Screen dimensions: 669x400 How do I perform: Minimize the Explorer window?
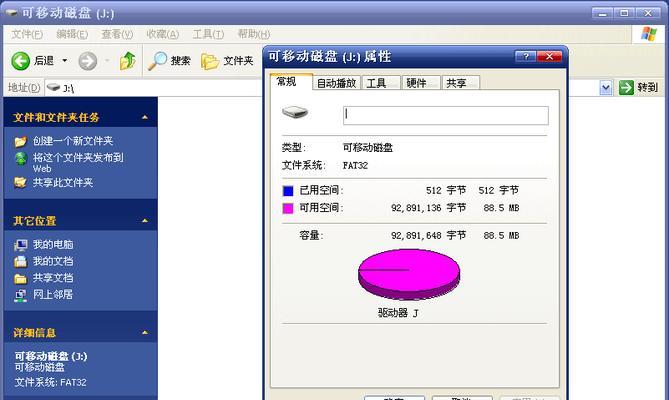tap(602, 13)
